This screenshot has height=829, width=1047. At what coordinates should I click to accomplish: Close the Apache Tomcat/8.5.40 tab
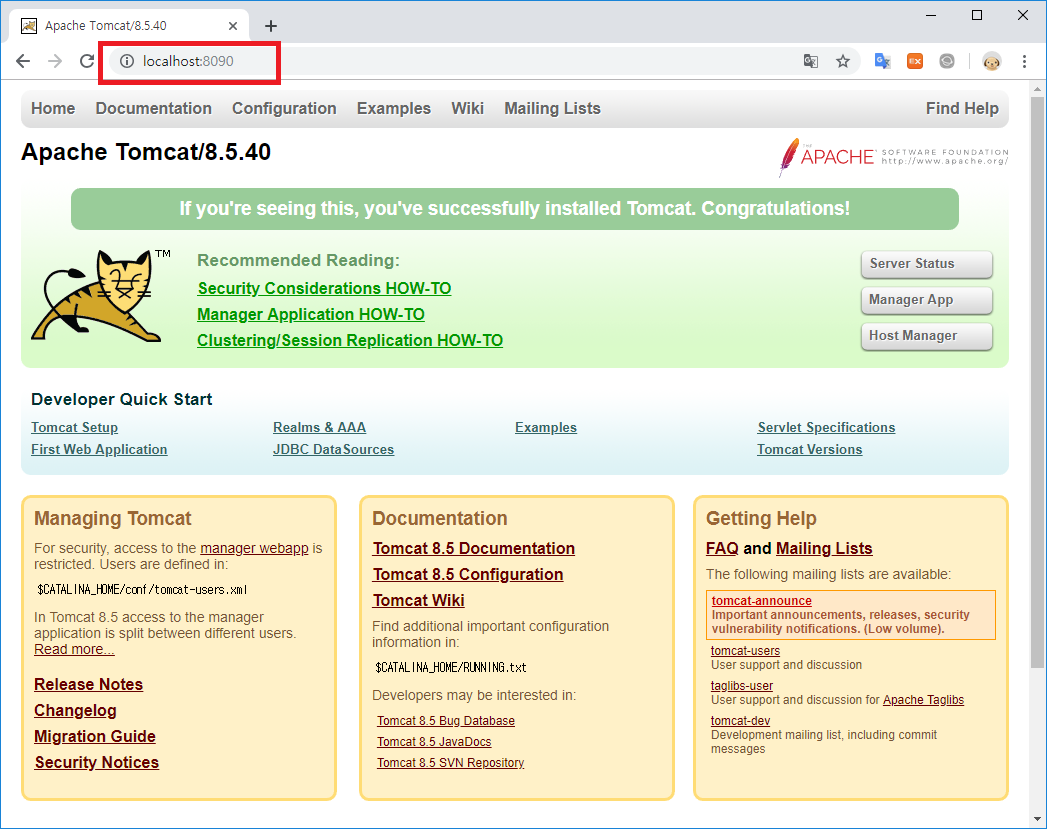click(233, 26)
